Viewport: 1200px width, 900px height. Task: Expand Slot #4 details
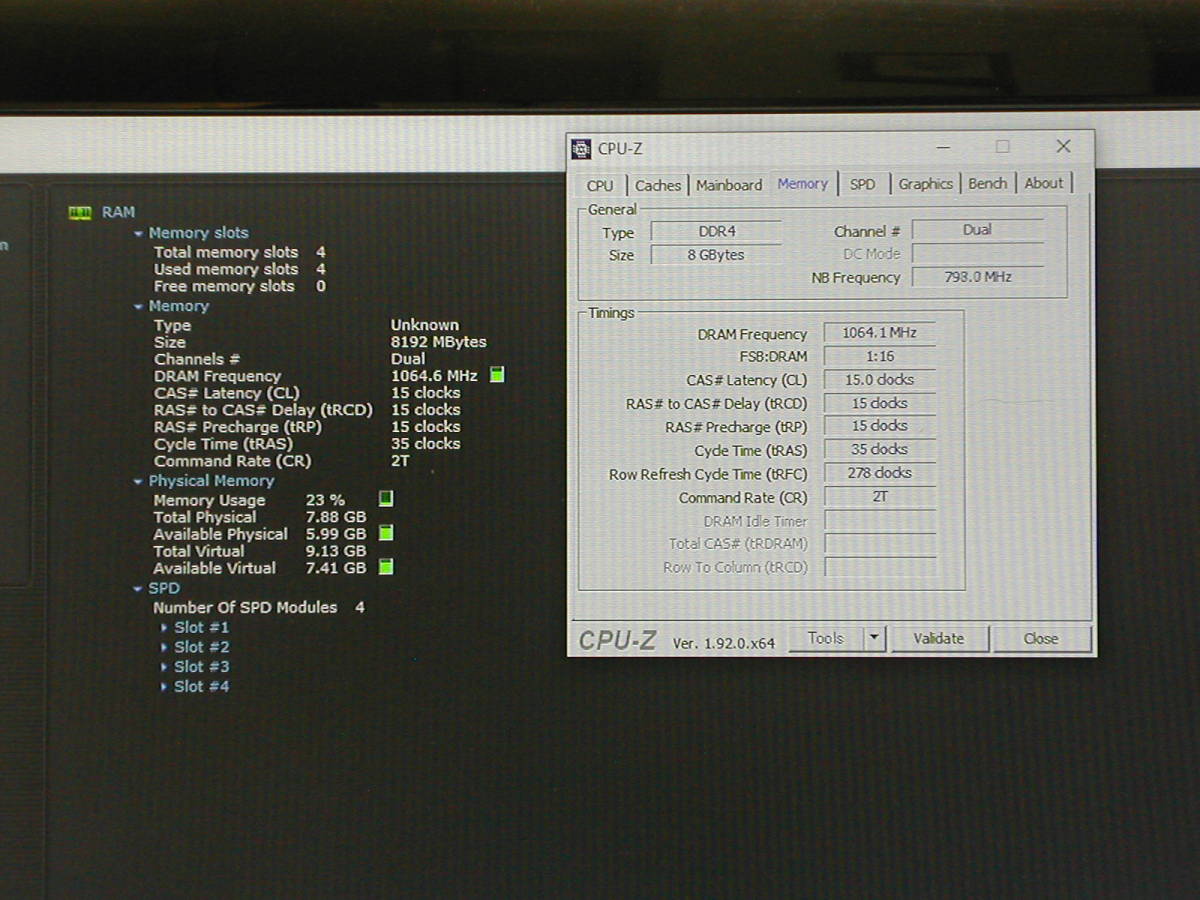(x=165, y=687)
